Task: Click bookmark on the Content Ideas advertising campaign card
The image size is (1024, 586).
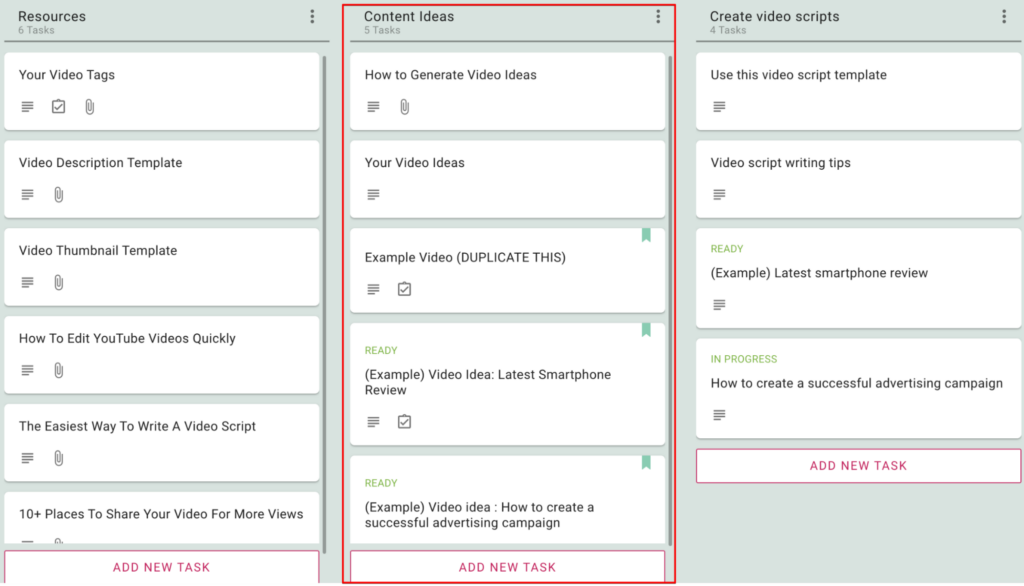Action: [646, 463]
